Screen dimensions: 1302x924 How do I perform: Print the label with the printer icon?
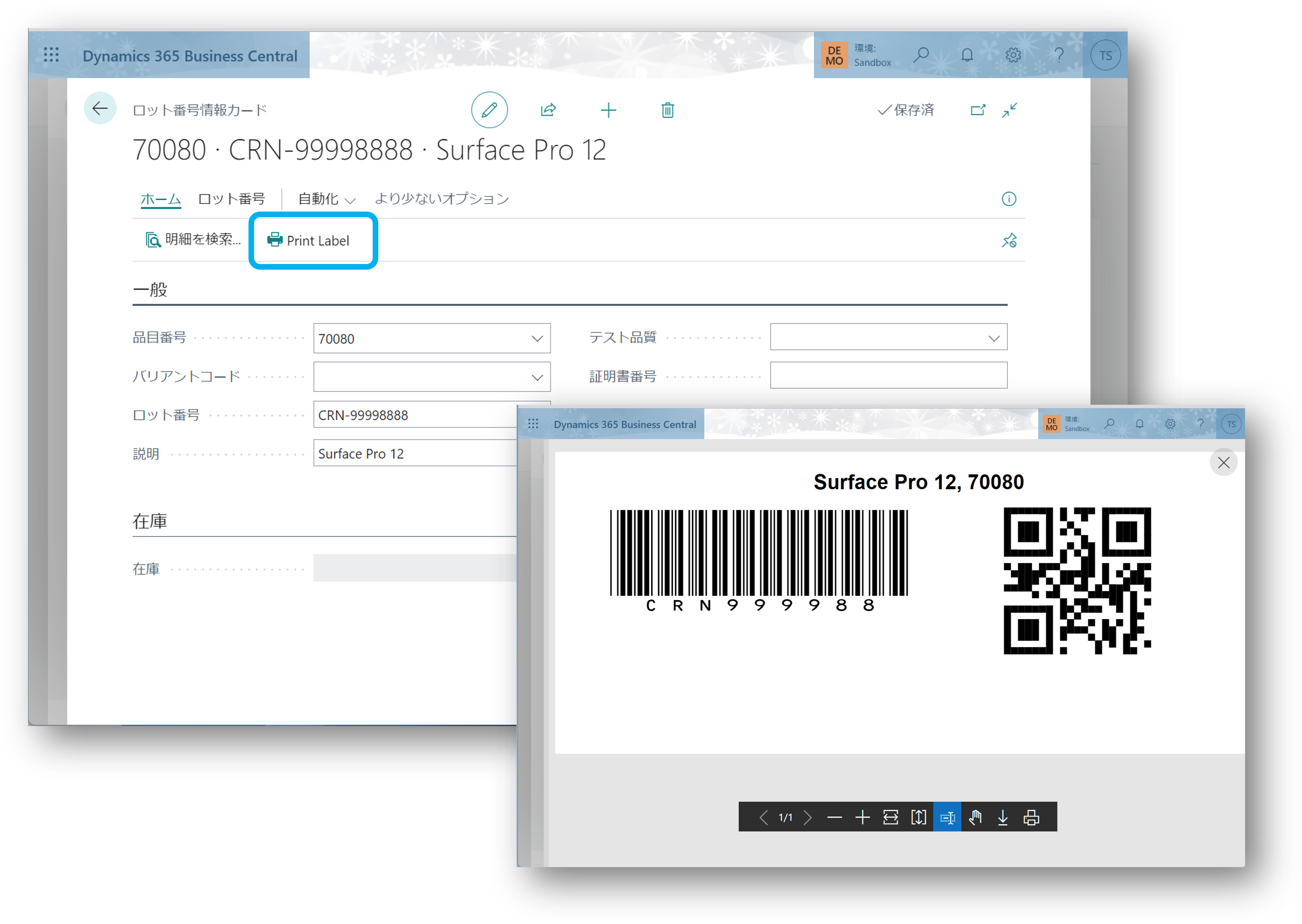[x=1031, y=817]
